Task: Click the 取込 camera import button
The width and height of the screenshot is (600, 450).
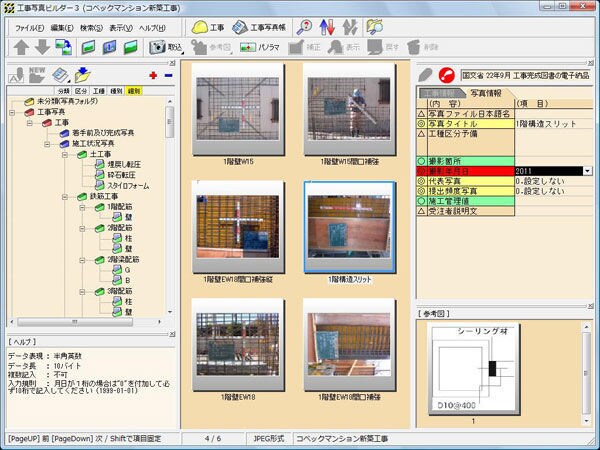Action: tap(166, 47)
